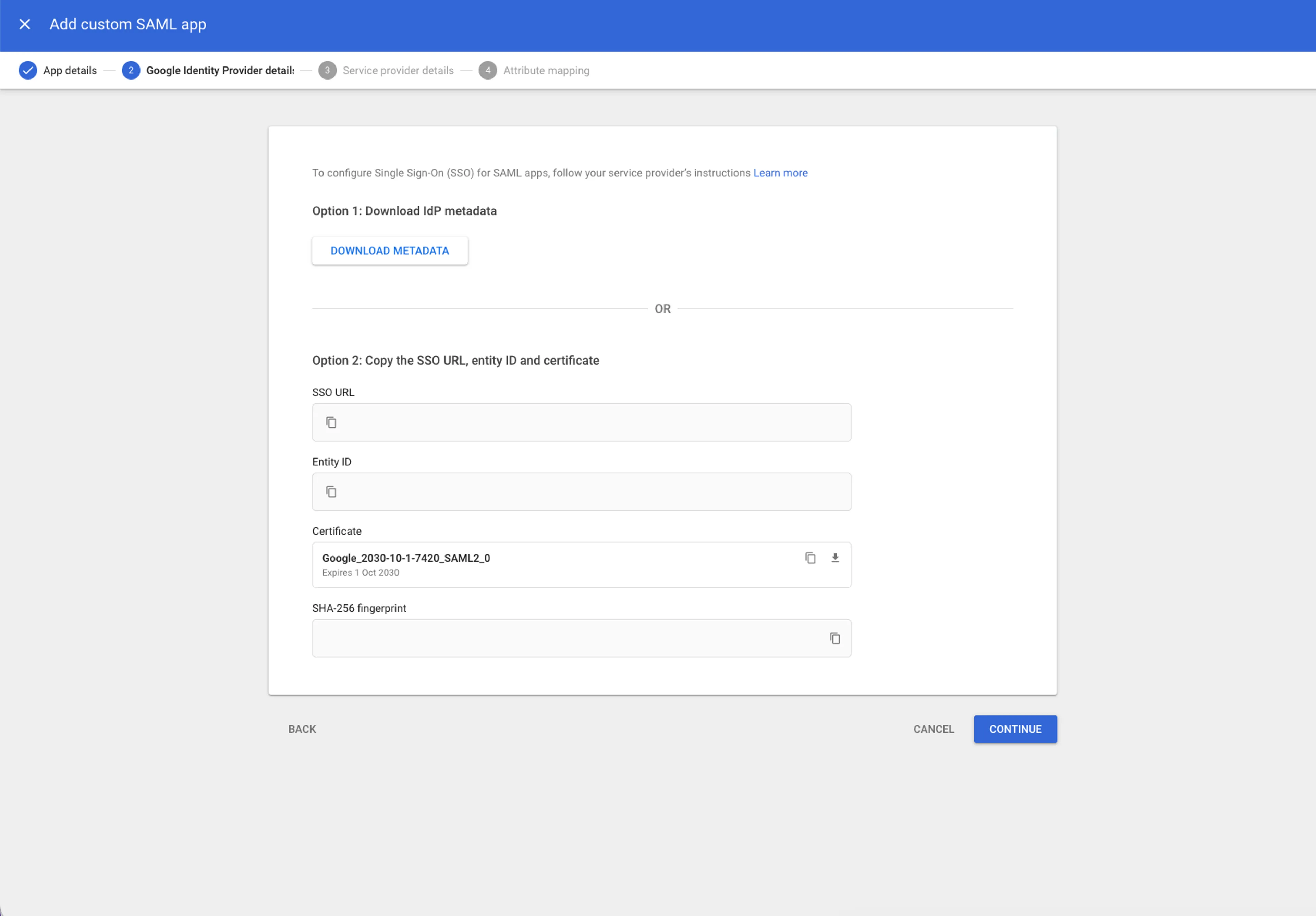Click the DOWNLOAD METADATA button
This screenshot has width=1316, height=916.
click(390, 251)
